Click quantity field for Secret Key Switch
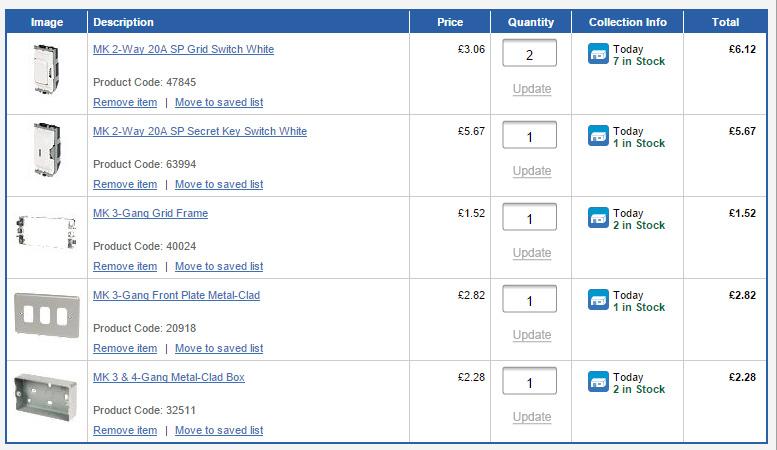Image resolution: width=777 pixels, height=450 pixels. click(x=530, y=136)
